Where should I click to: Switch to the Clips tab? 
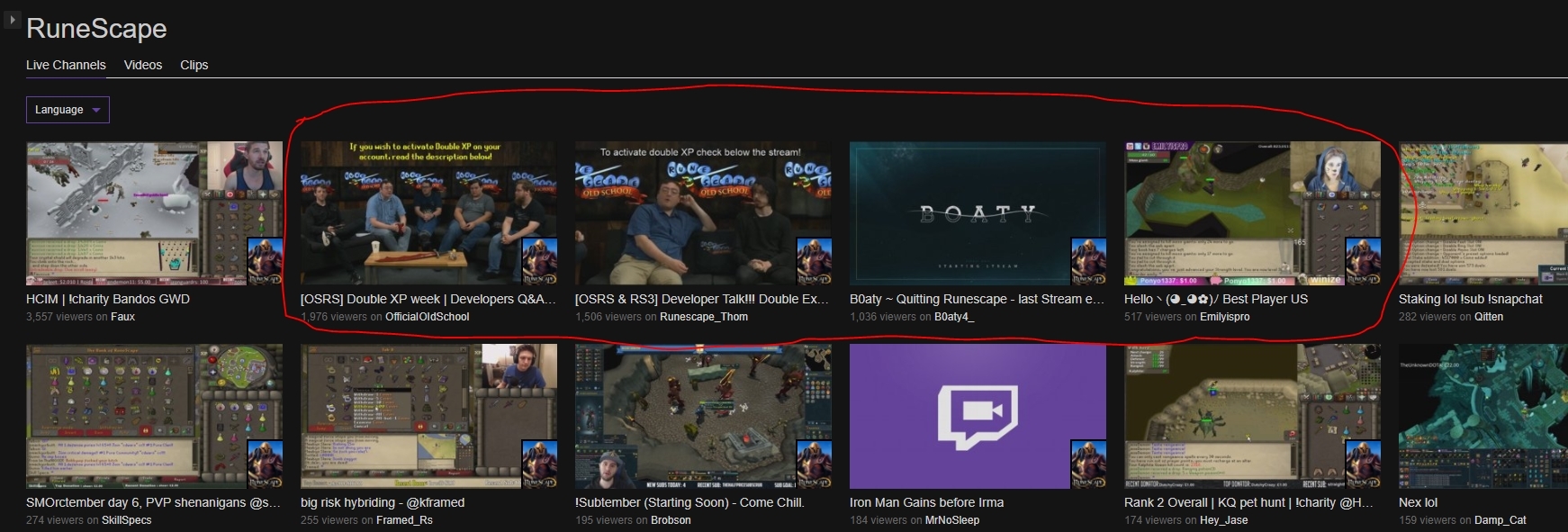[194, 65]
